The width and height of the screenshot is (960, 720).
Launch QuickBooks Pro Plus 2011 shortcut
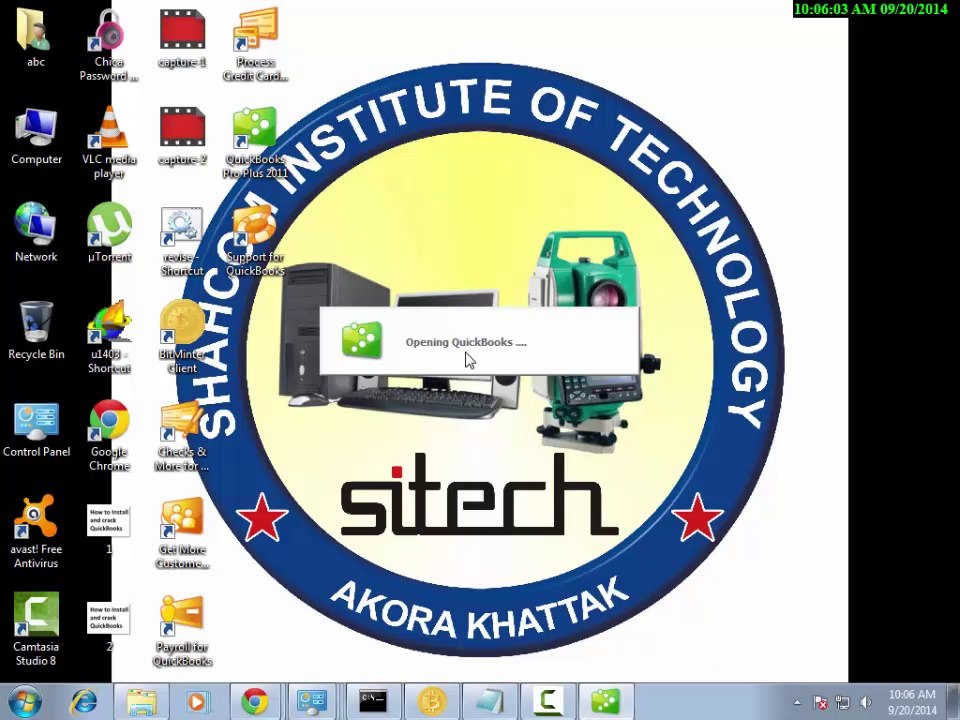pyautogui.click(x=255, y=142)
